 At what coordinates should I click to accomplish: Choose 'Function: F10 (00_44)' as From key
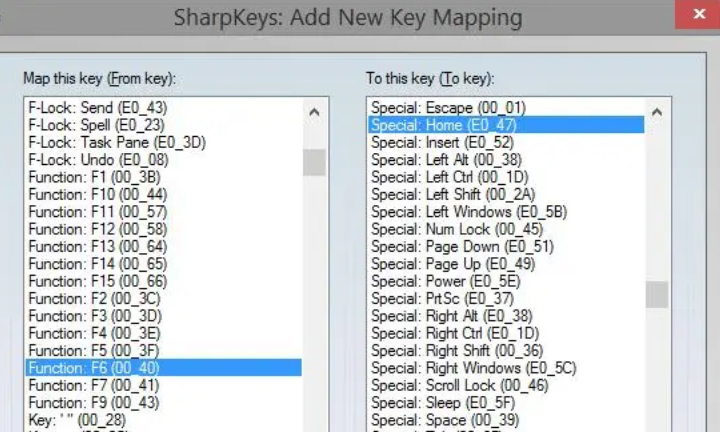(x=163, y=195)
